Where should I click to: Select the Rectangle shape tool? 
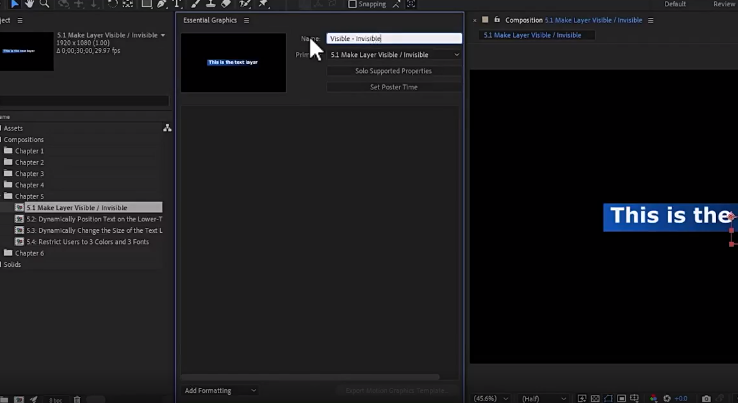(x=147, y=4)
